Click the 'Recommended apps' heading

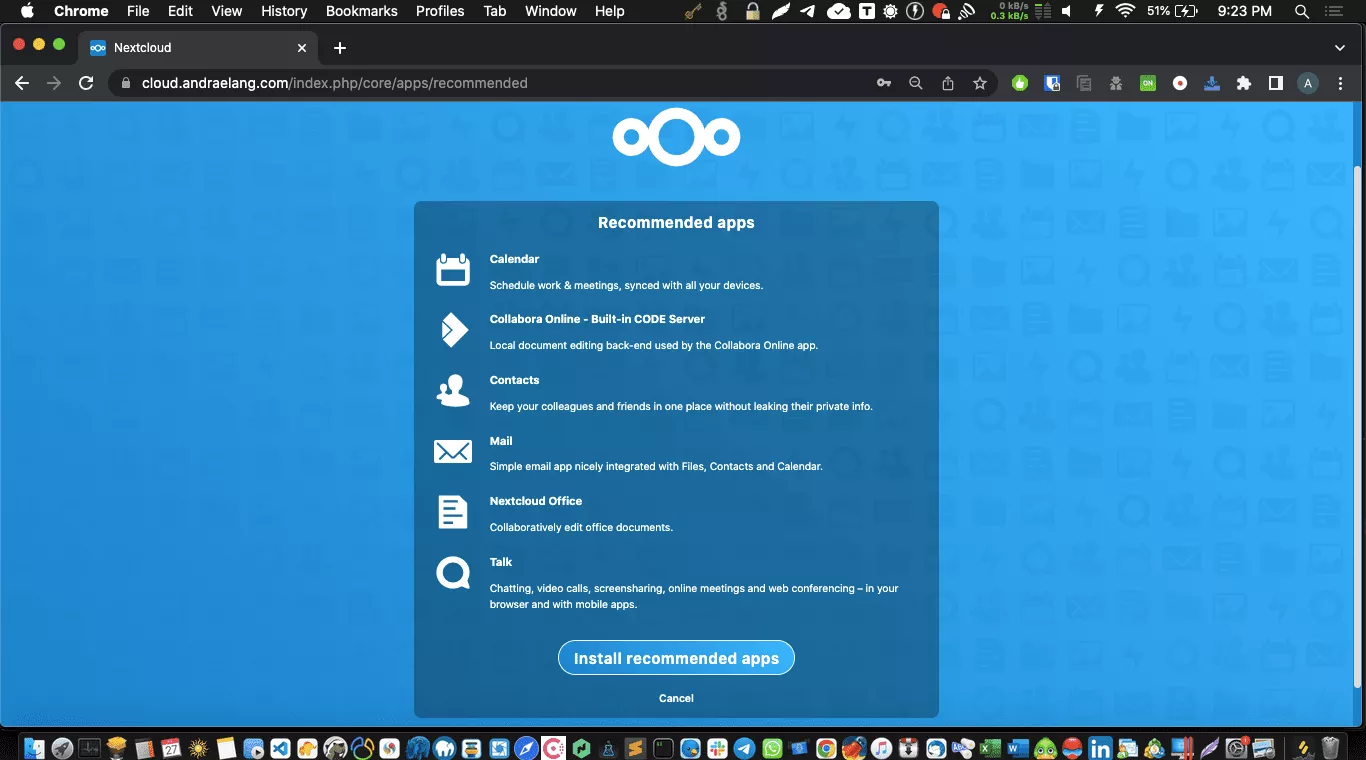coord(676,223)
